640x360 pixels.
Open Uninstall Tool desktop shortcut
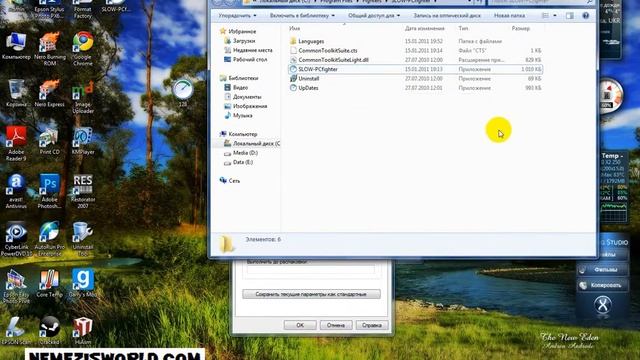pos(83,239)
